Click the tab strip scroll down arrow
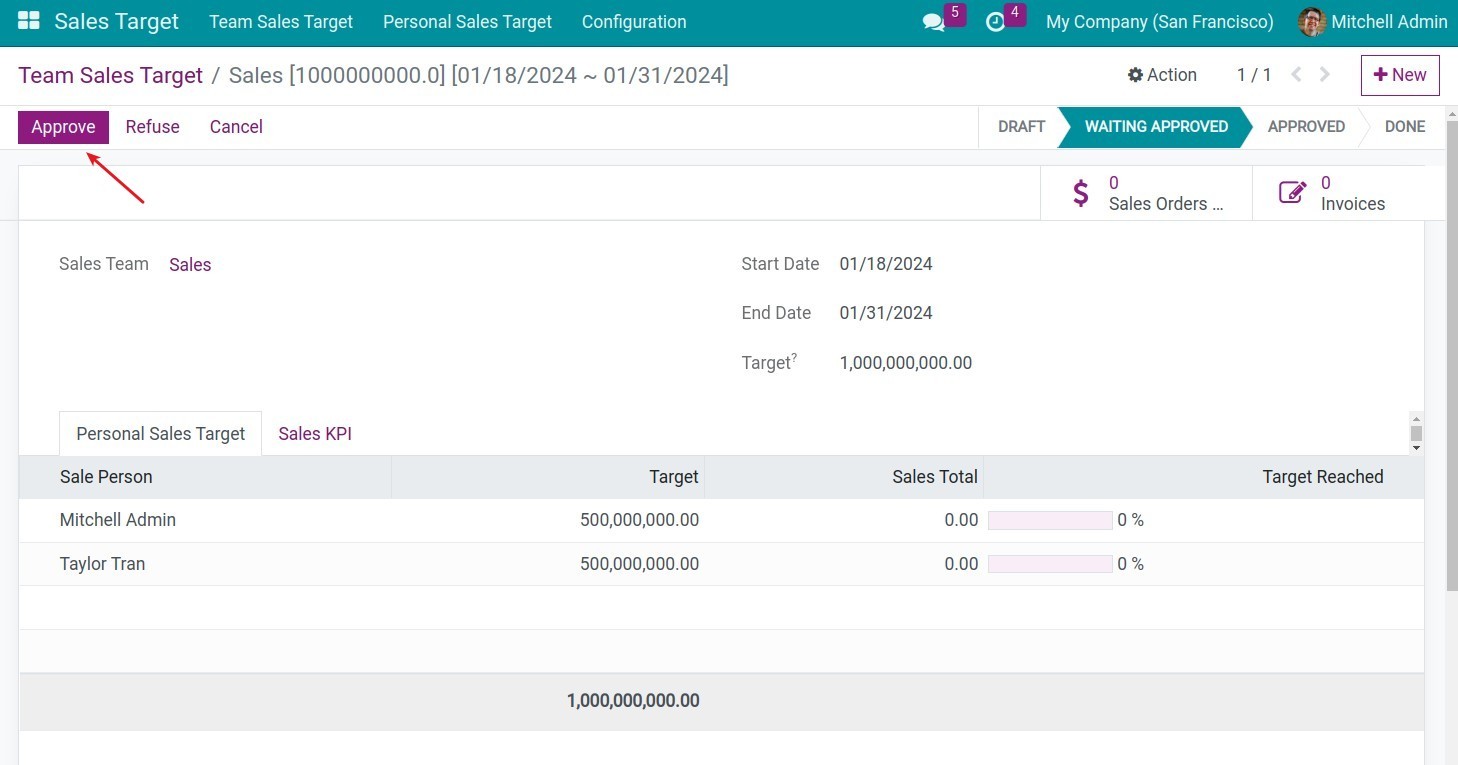 point(1416,448)
